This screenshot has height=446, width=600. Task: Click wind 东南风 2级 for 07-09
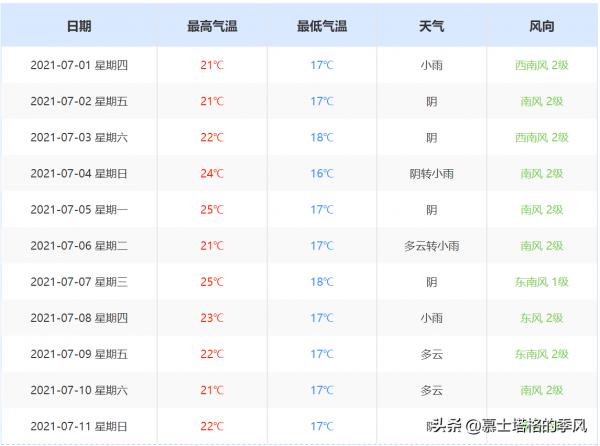541,354
